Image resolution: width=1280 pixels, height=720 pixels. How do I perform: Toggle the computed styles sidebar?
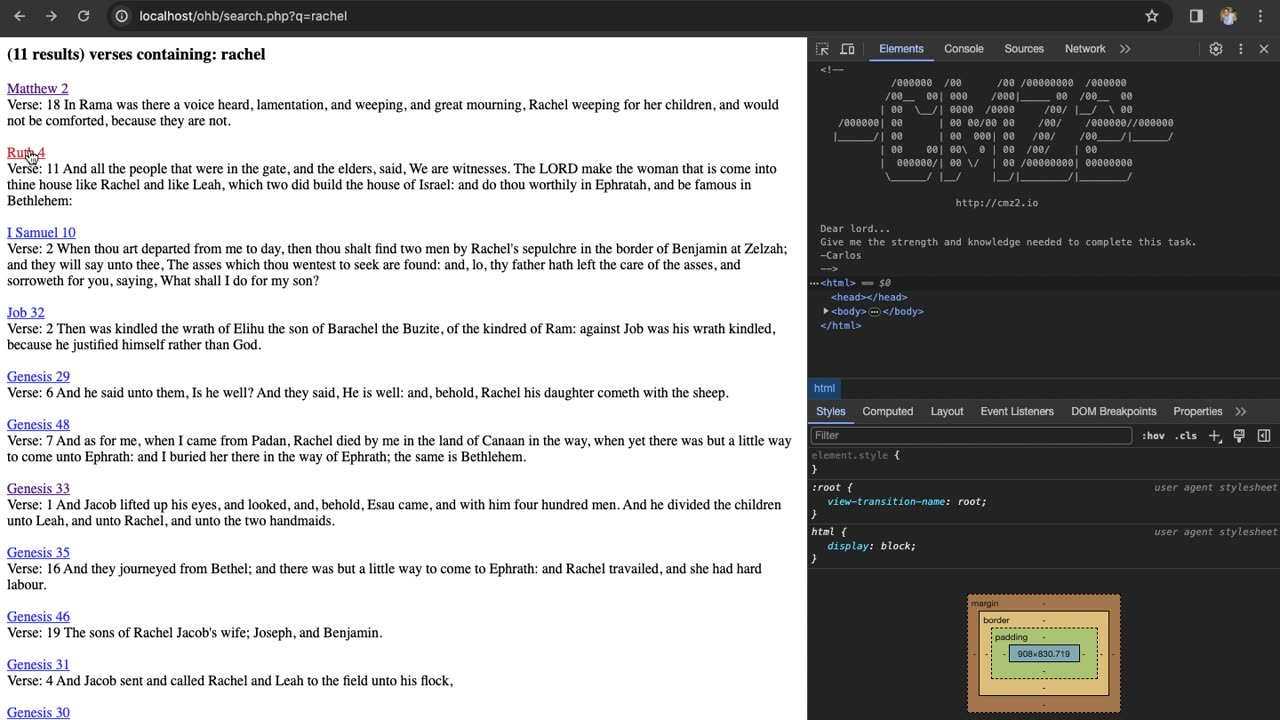(1264, 436)
